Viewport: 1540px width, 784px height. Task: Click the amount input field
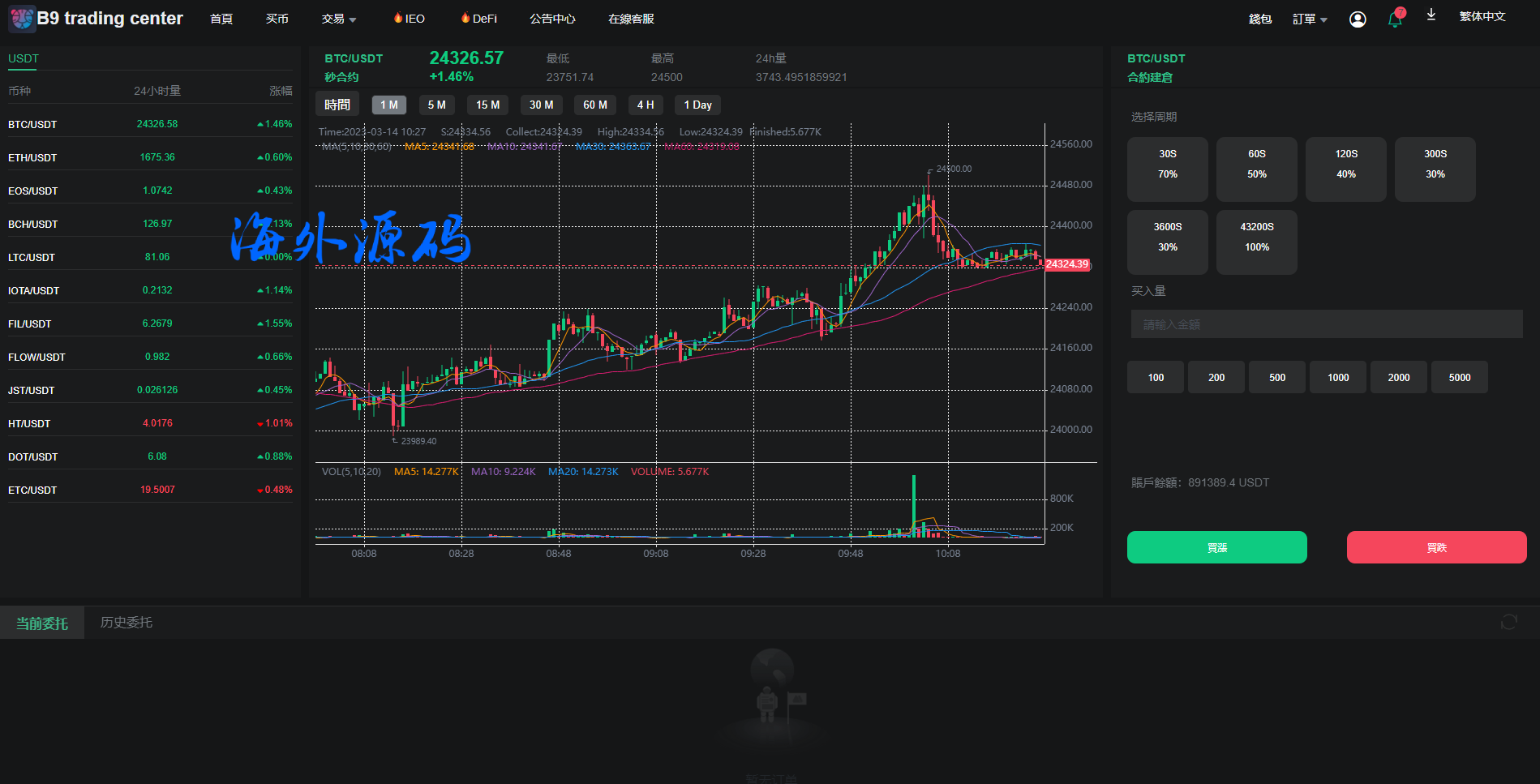point(1326,324)
